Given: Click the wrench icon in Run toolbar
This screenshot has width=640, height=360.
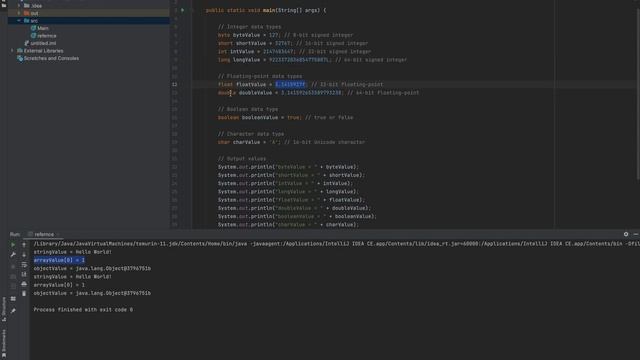Looking at the screenshot, I should pyautogui.click(x=13, y=255).
